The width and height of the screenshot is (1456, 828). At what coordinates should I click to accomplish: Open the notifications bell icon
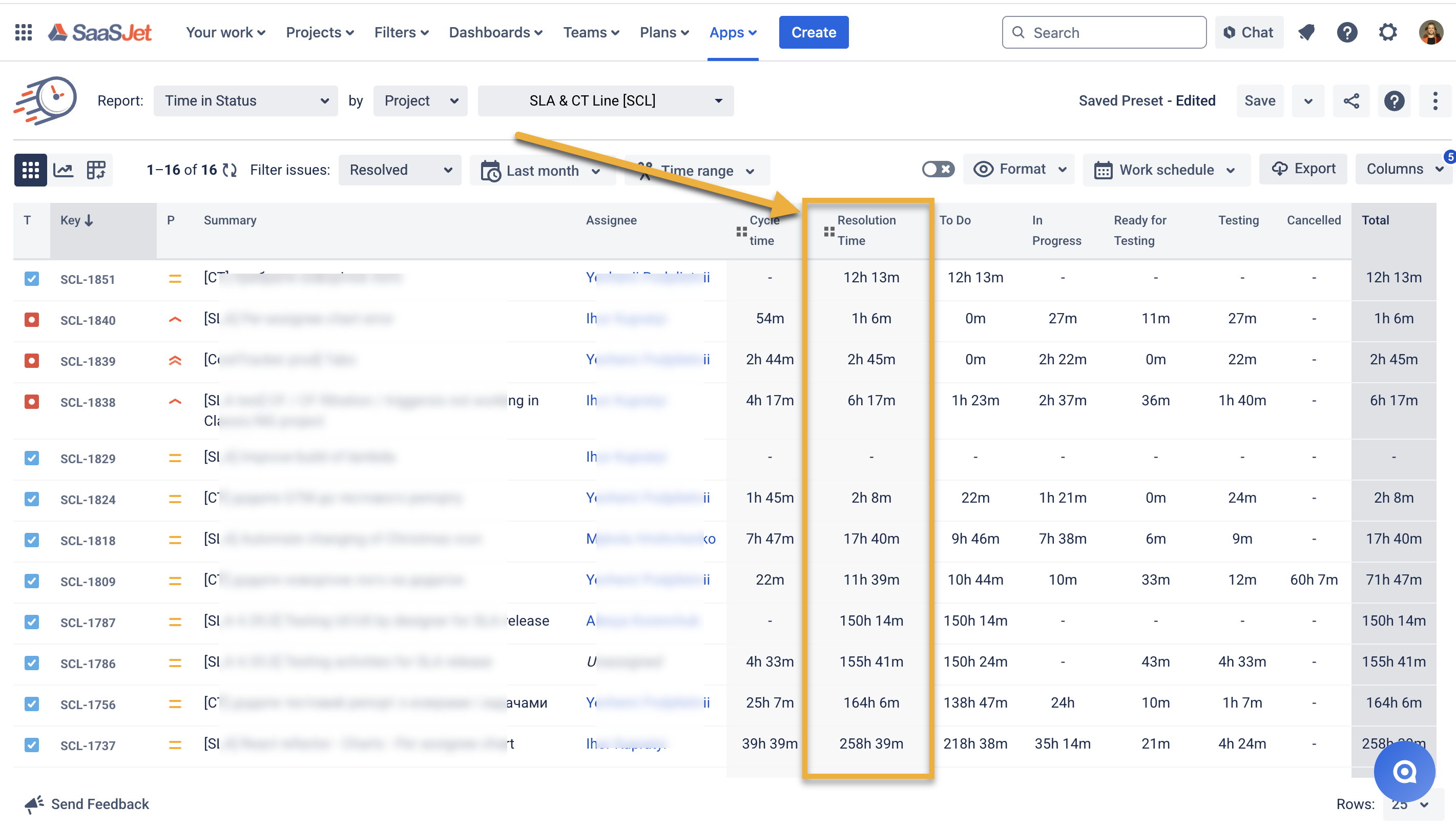(1306, 32)
